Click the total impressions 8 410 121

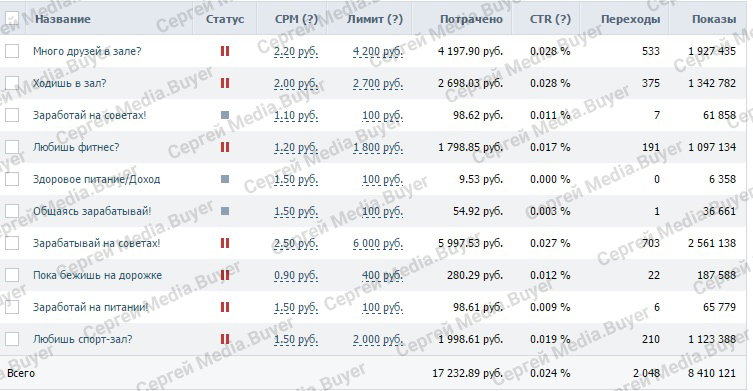point(712,373)
